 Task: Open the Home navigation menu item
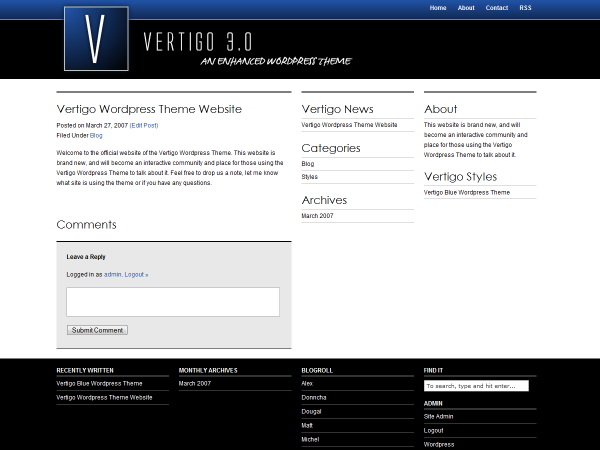[438, 8]
